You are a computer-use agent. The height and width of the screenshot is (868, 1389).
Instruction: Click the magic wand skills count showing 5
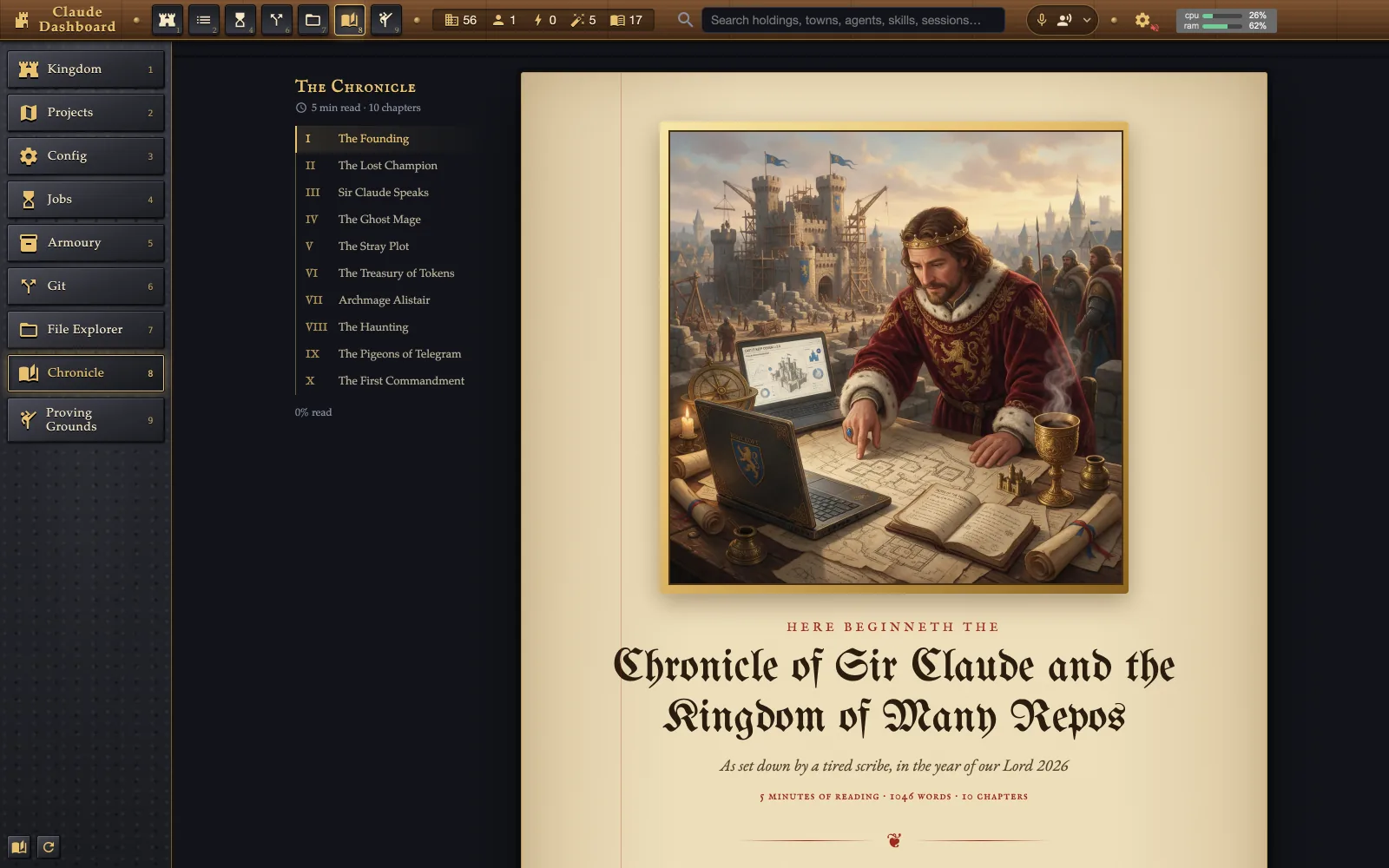point(583,20)
